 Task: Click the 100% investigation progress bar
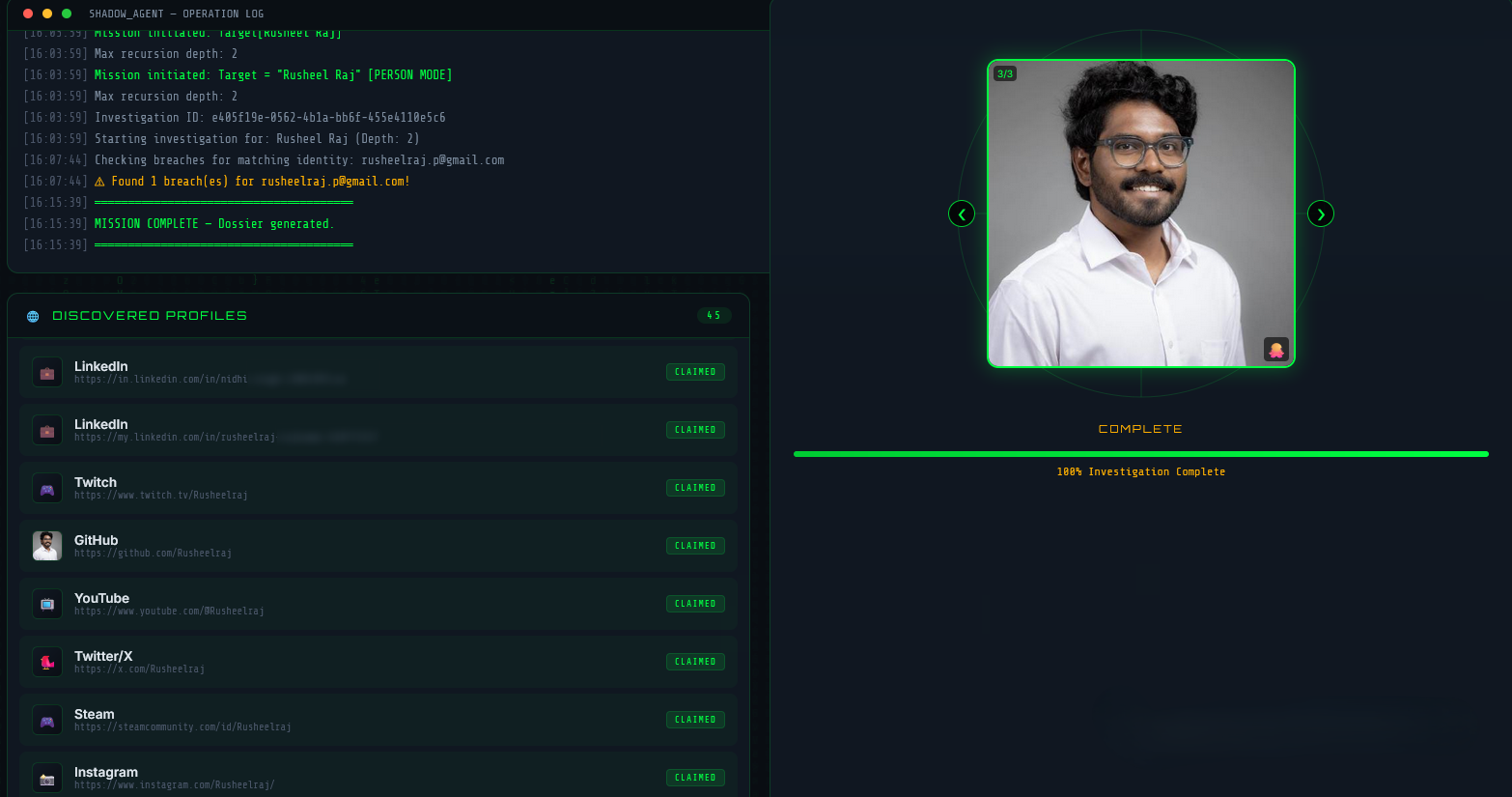[x=1140, y=452]
